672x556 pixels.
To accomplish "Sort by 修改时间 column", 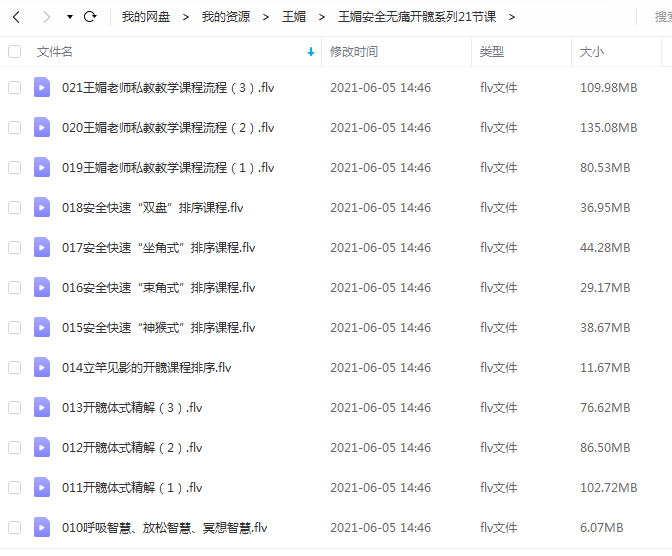I will pyautogui.click(x=354, y=51).
